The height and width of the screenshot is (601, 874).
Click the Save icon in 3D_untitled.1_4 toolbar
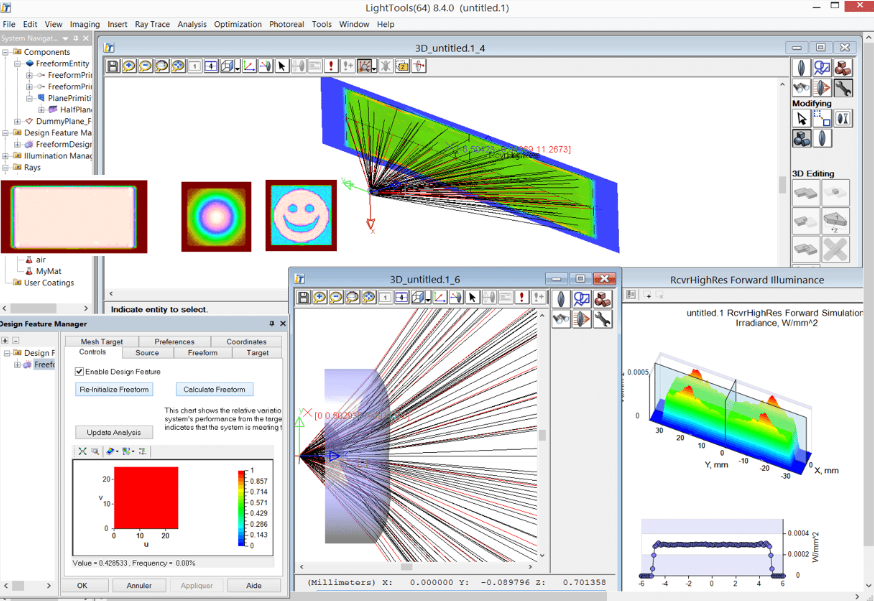(x=113, y=66)
